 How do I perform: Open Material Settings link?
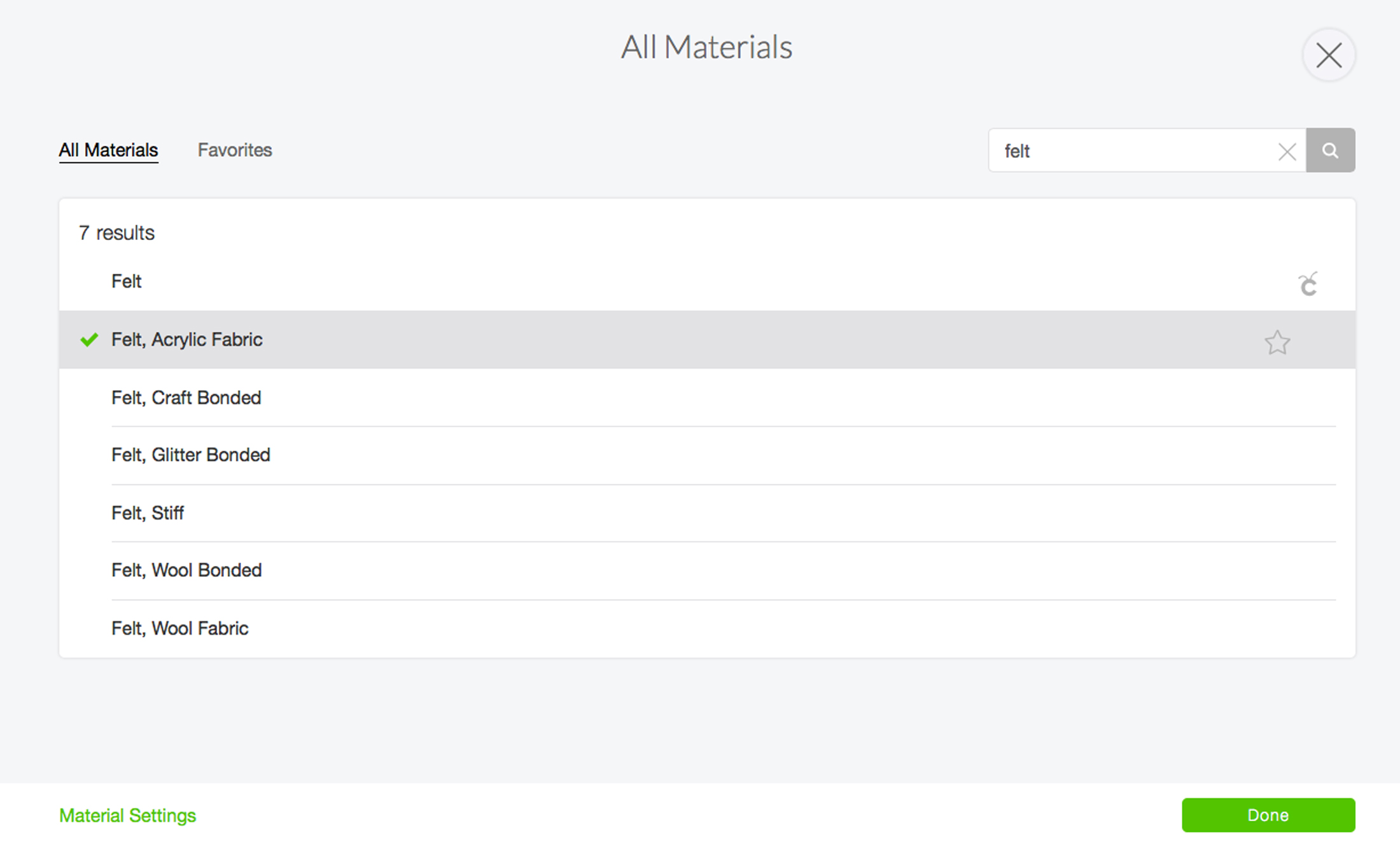(x=127, y=815)
